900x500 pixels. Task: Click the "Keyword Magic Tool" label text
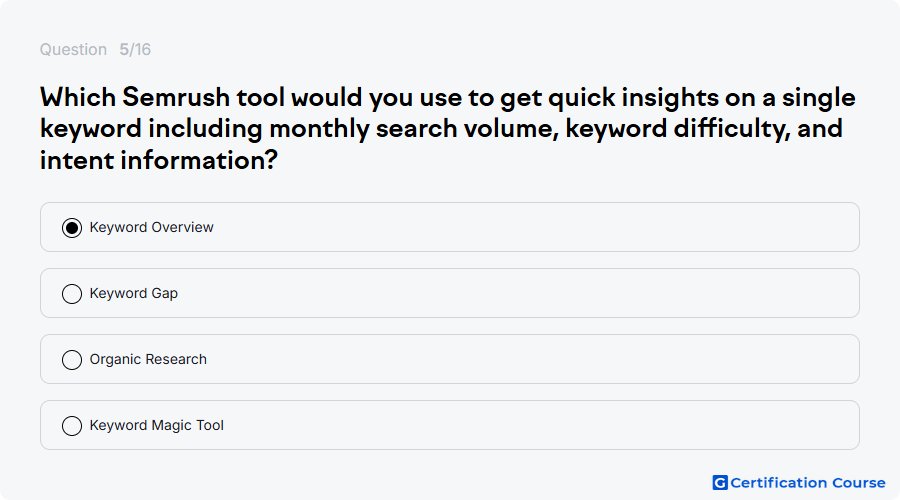157,425
